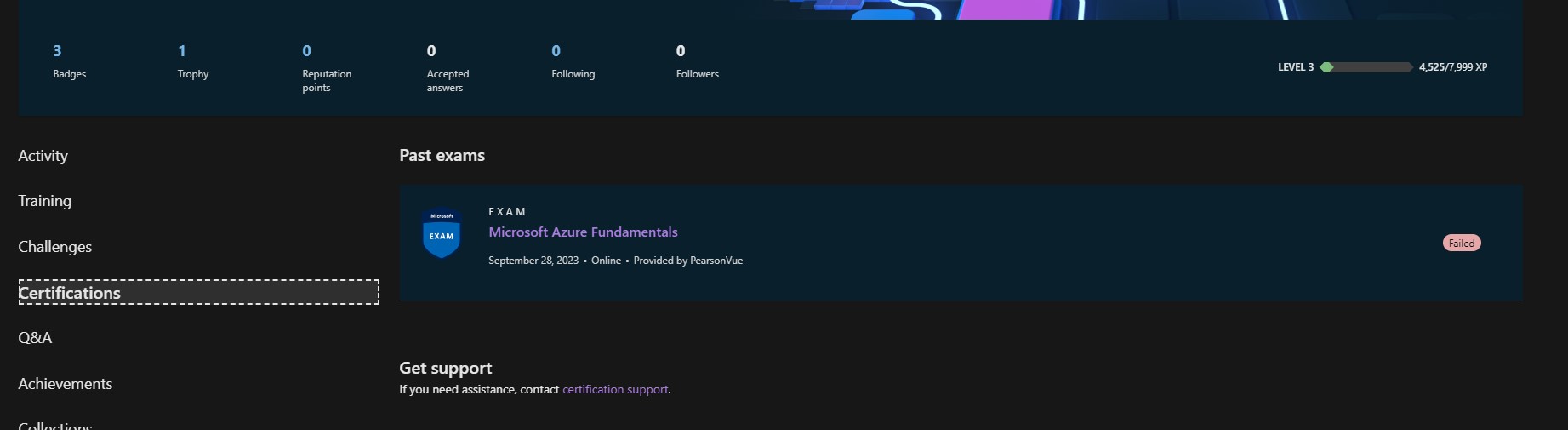The height and width of the screenshot is (430, 1568).
Task: View the 1 Trophy count
Action: pyautogui.click(x=192, y=62)
